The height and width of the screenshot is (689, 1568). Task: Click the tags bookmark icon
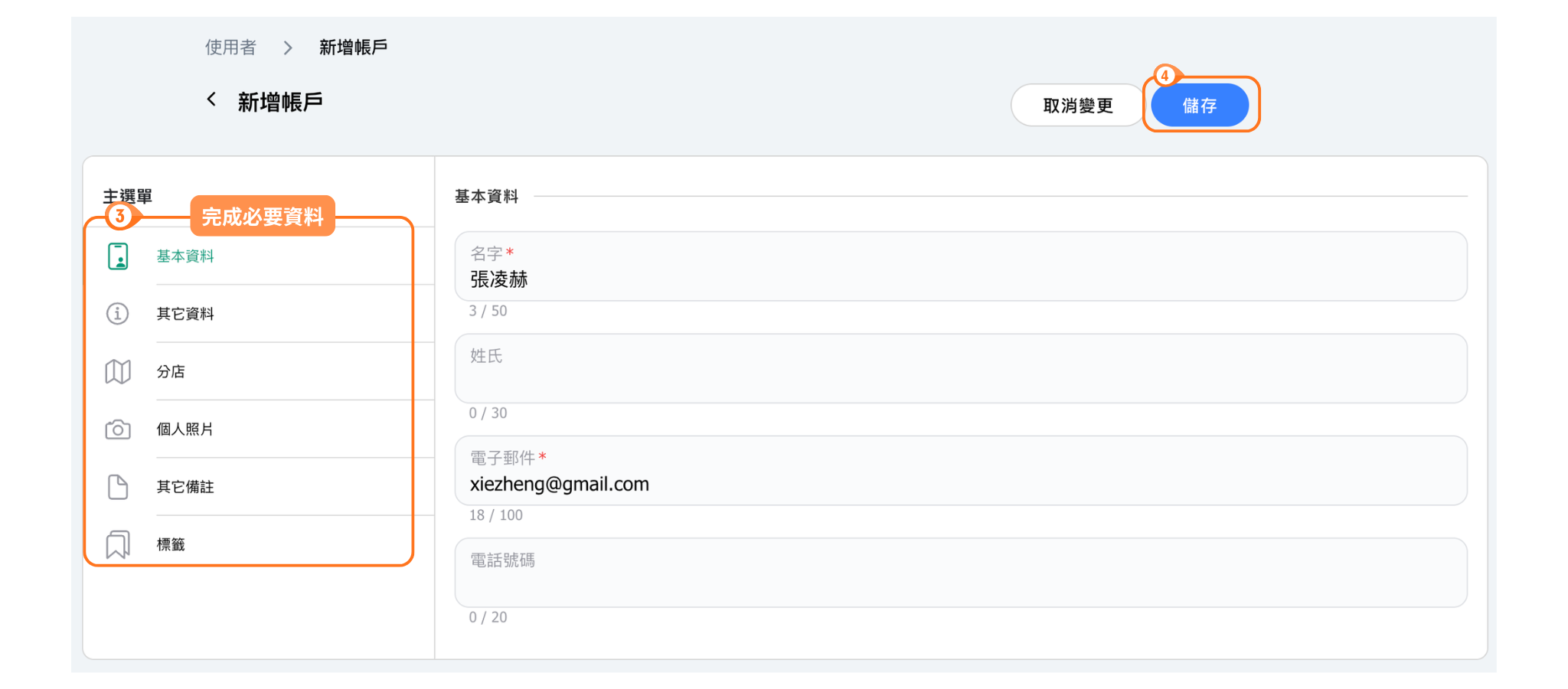pos(118,544)
